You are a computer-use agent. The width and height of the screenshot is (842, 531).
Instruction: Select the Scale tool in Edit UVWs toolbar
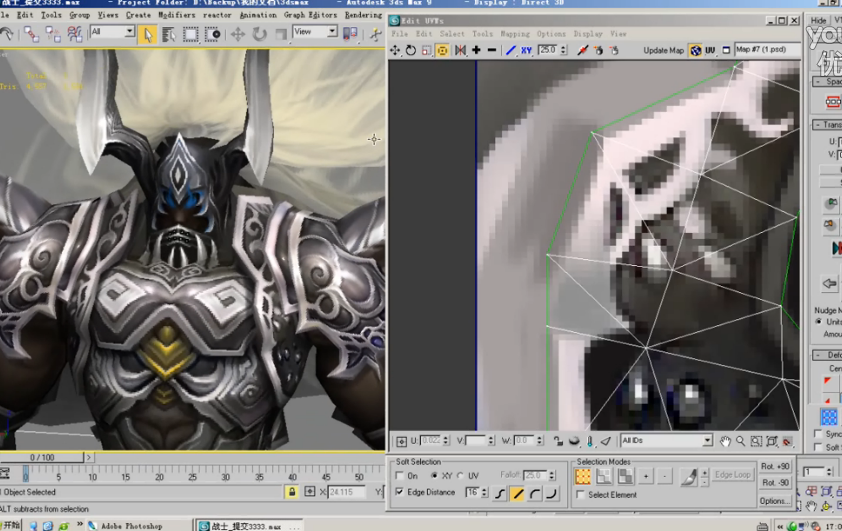[x=426, y=50]
